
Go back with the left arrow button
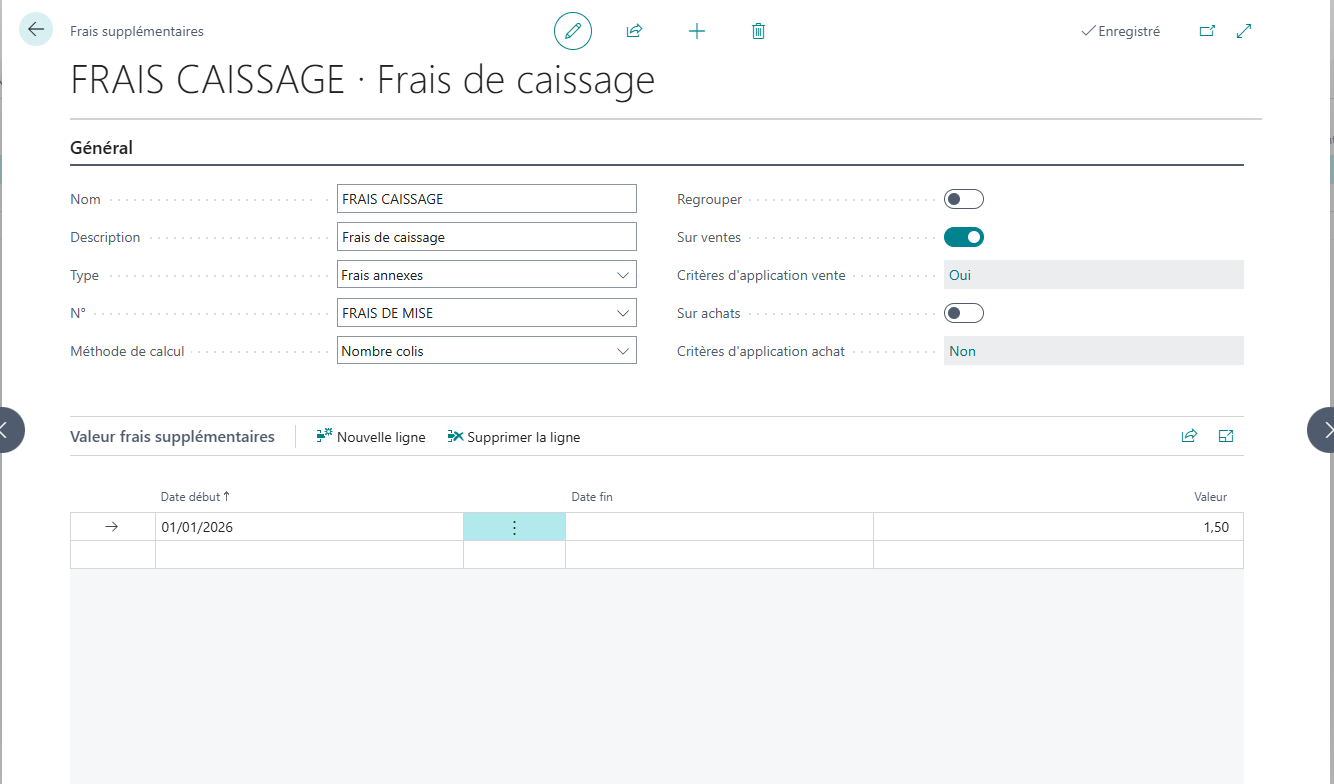click(x=36, y=30)
